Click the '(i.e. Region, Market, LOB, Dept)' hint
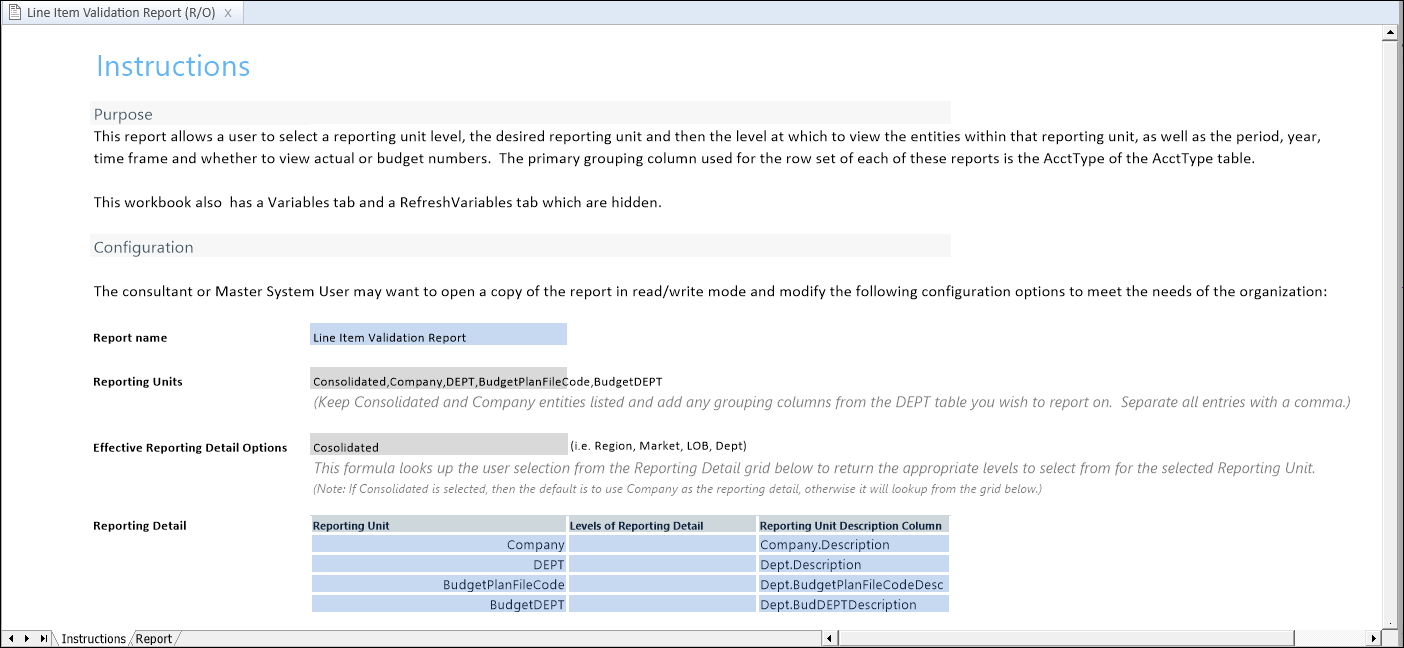This screenshot has height=648, width=1404. tap(658, 446)
